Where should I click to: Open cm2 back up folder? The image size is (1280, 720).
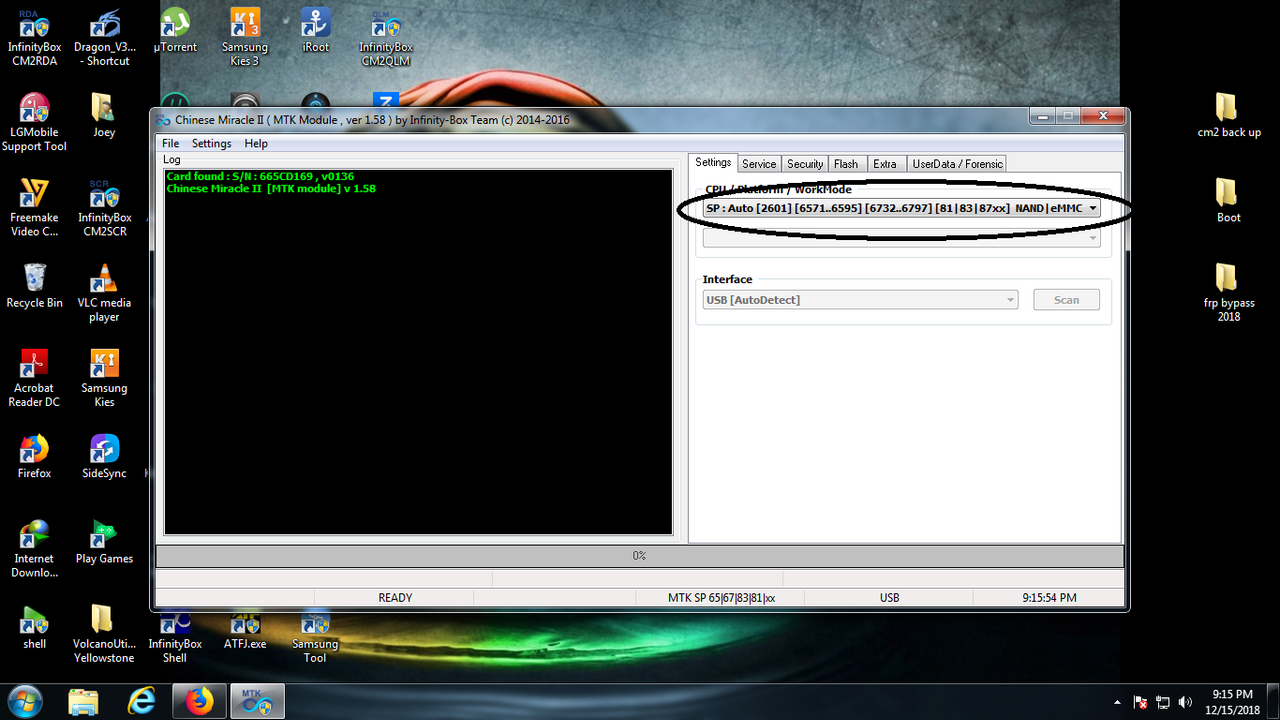[x=1229, y=115]
